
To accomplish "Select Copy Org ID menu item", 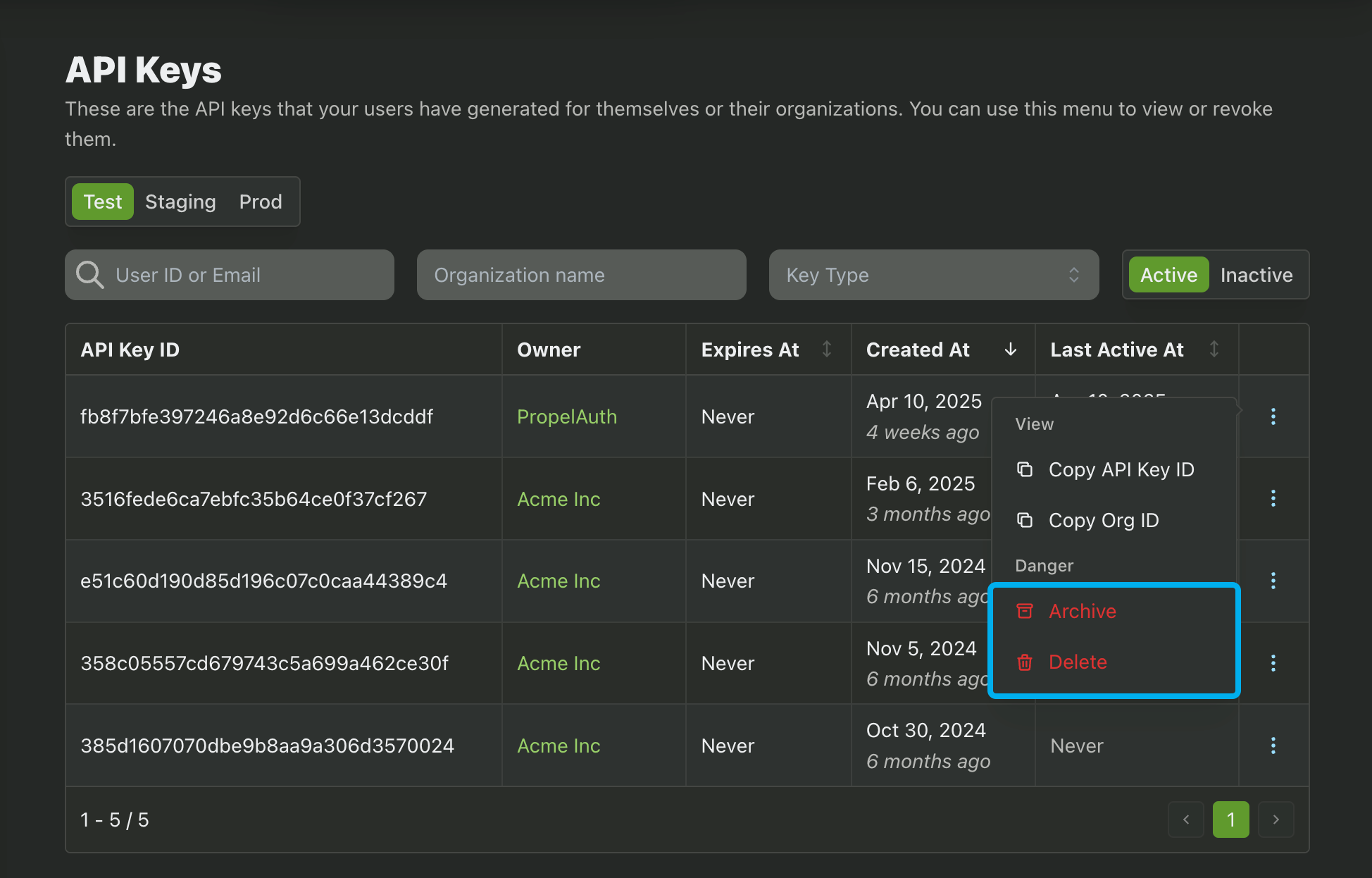I will [x=1114, y=520].
